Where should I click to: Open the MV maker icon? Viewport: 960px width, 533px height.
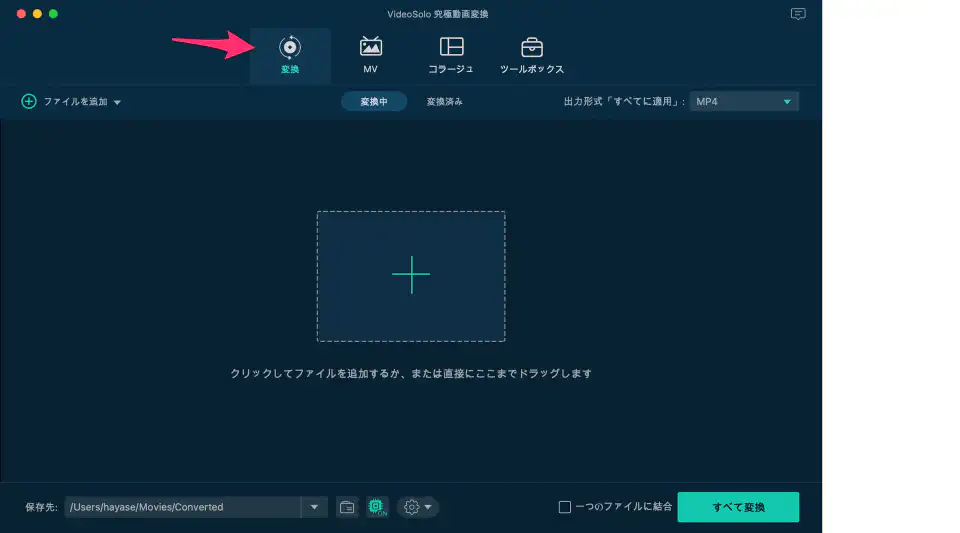coord(370,48)
